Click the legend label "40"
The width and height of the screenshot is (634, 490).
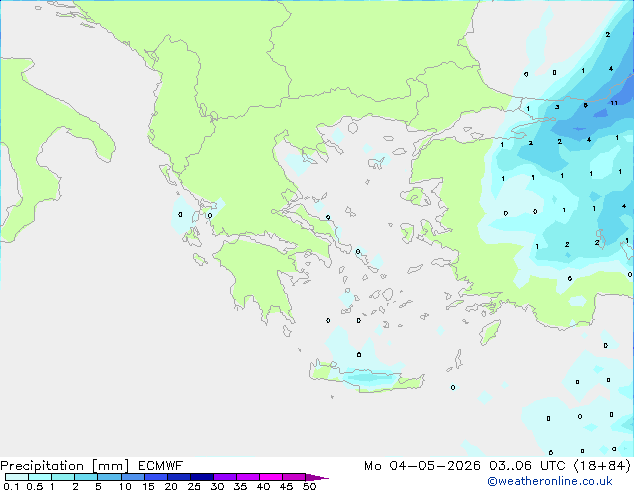tap(263, 486)
